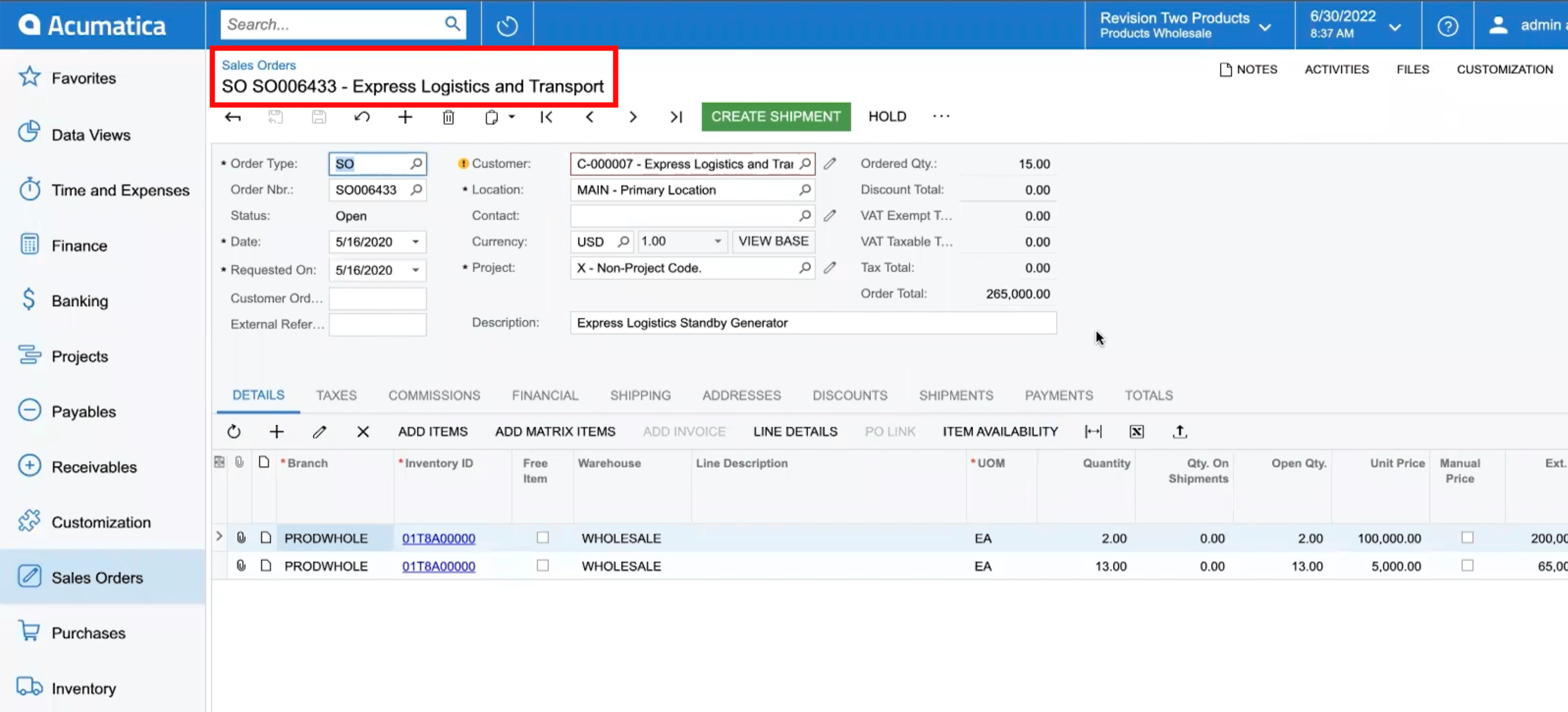Image resolution: width=1568 pixels, height=712 pixels.
Task: Switch to the FINANCIAL tab
Action: 545,396
